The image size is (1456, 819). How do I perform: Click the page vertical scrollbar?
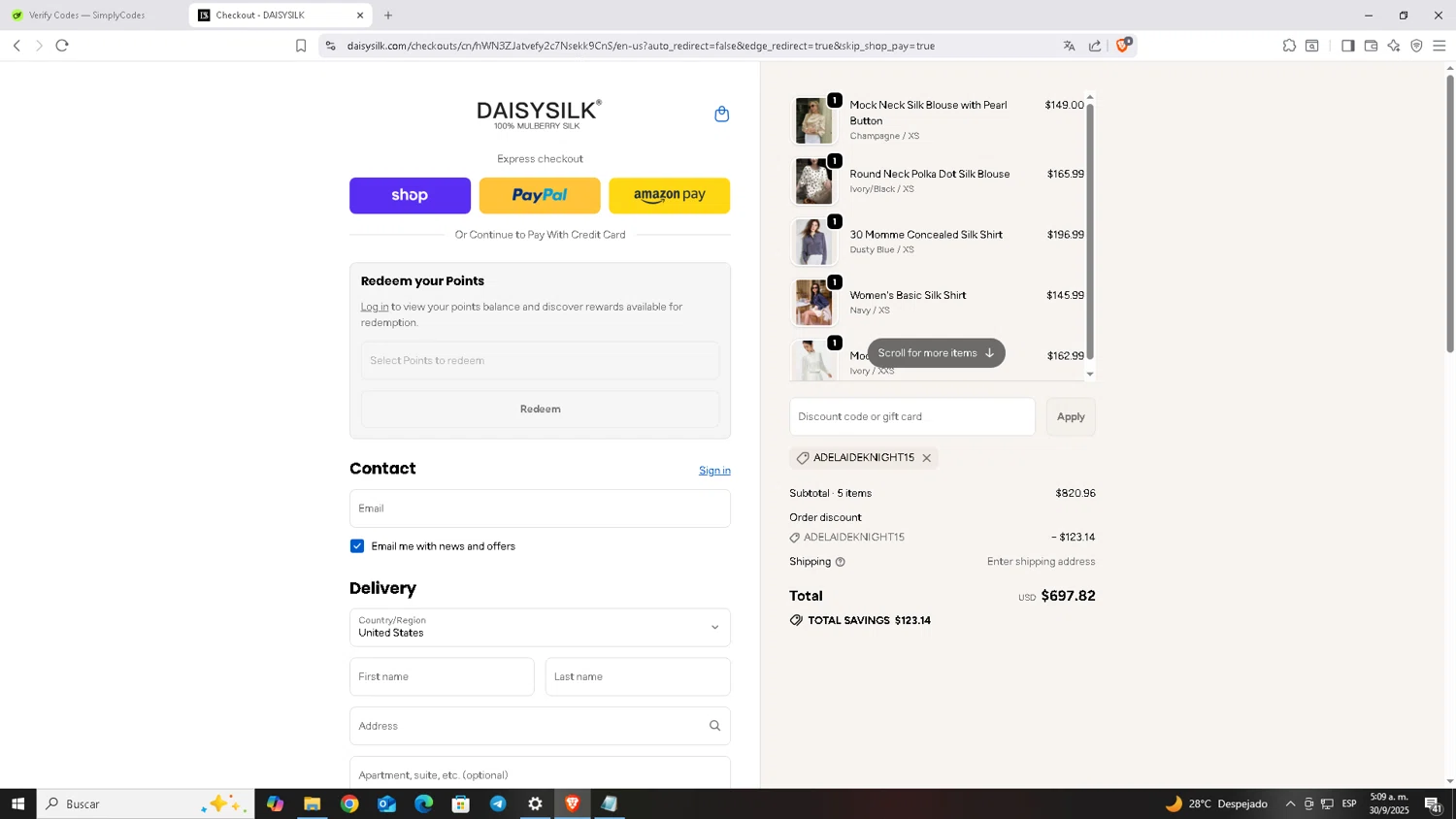tap(1450, 213)
